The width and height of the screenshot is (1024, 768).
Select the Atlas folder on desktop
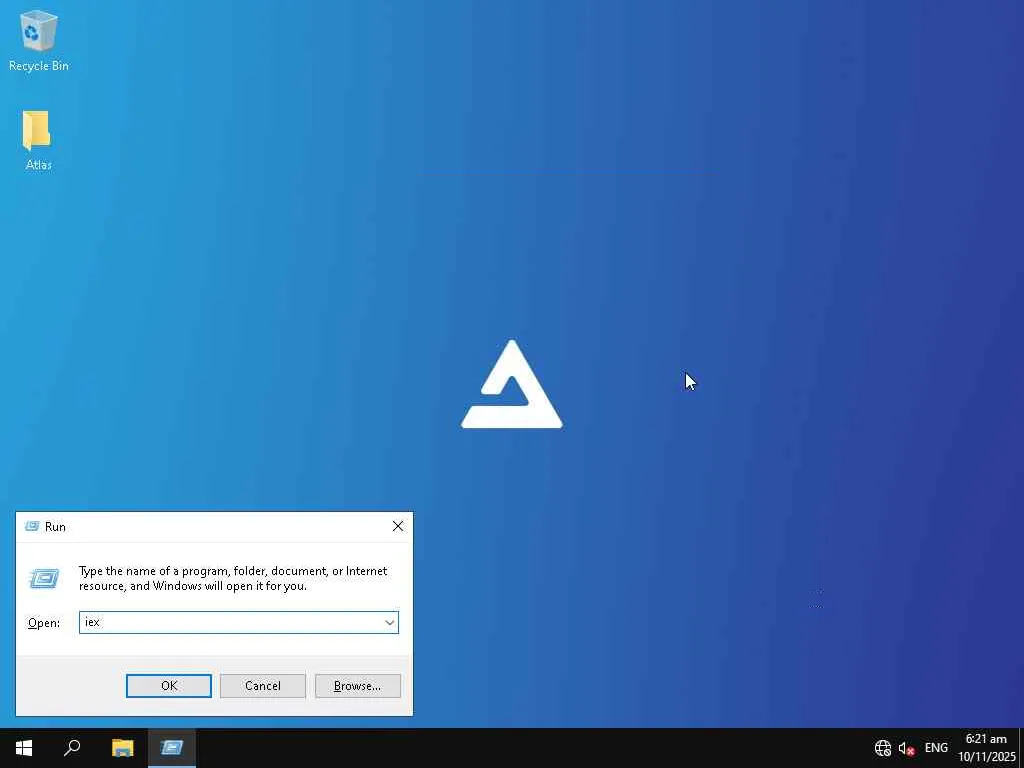click(x=38, y=140)
